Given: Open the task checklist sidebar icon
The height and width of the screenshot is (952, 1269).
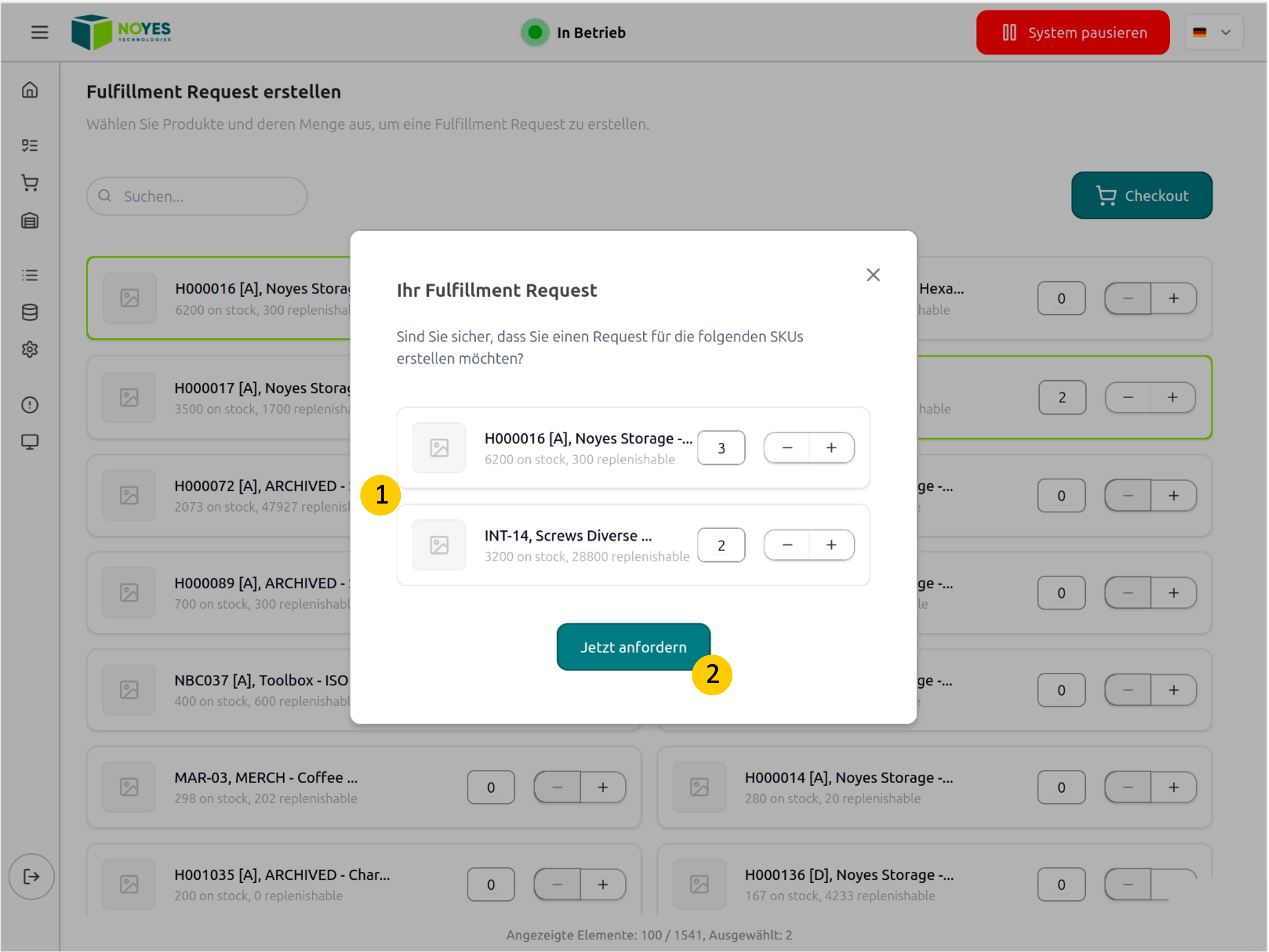Looking at the screenshot, I should [x=30, y=145].
